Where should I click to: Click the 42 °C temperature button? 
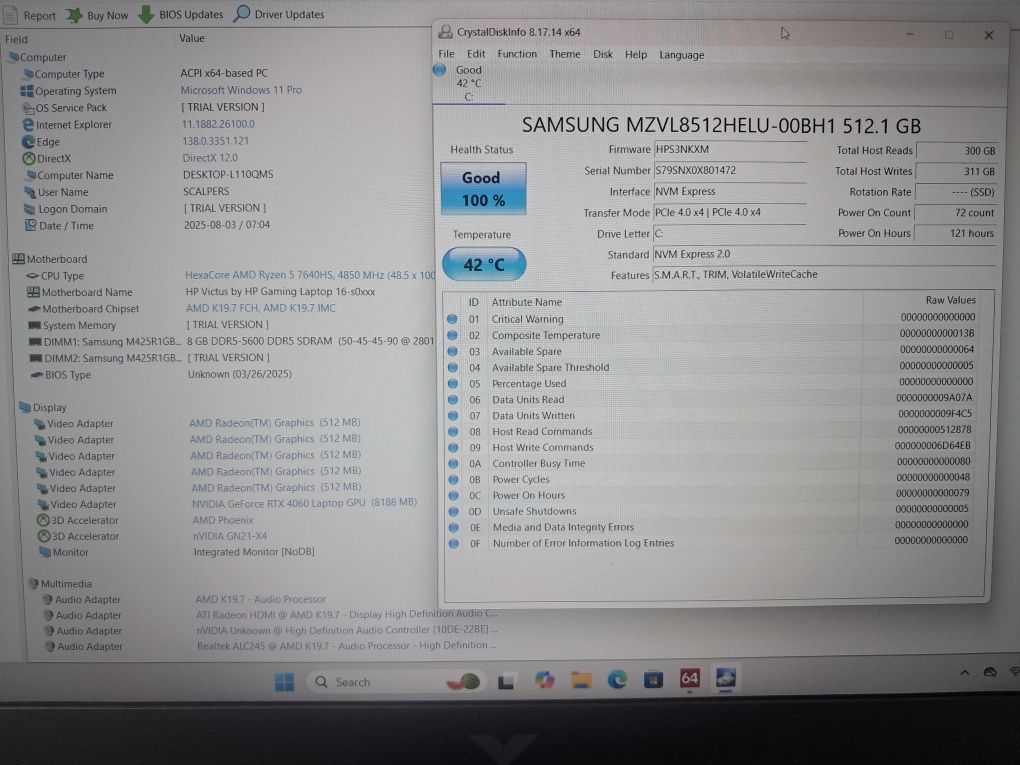[x=484, y=264]
